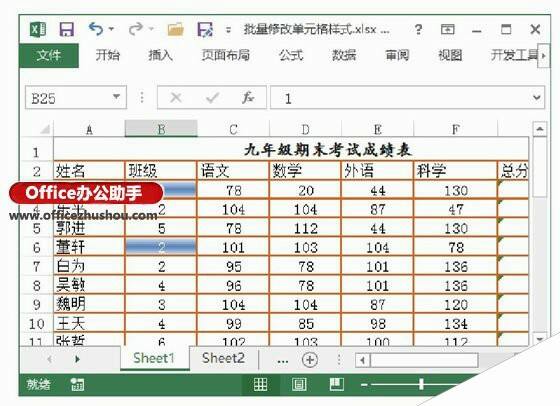Switch to the 视图 View tab
Screen dimensions: 560x406
(450, 55)
